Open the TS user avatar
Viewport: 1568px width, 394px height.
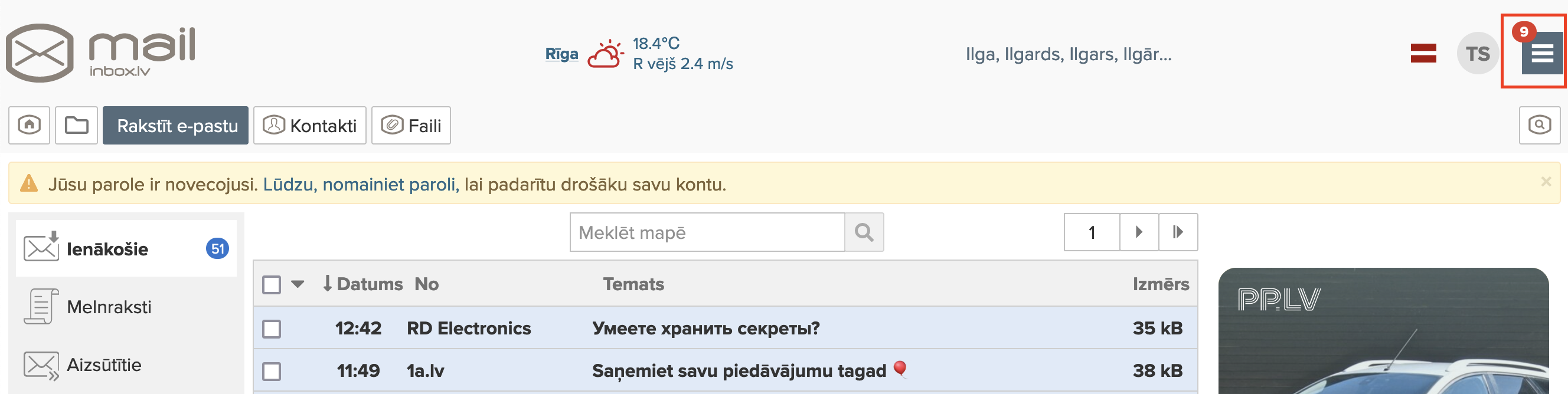(1476, 54)
